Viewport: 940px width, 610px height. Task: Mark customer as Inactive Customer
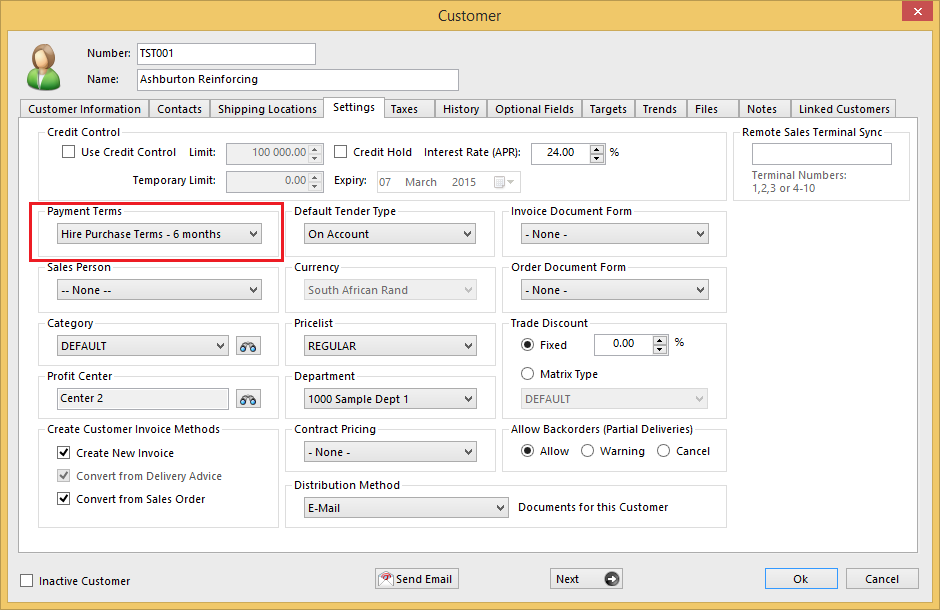pyautogui.click(x=27, y=581)
